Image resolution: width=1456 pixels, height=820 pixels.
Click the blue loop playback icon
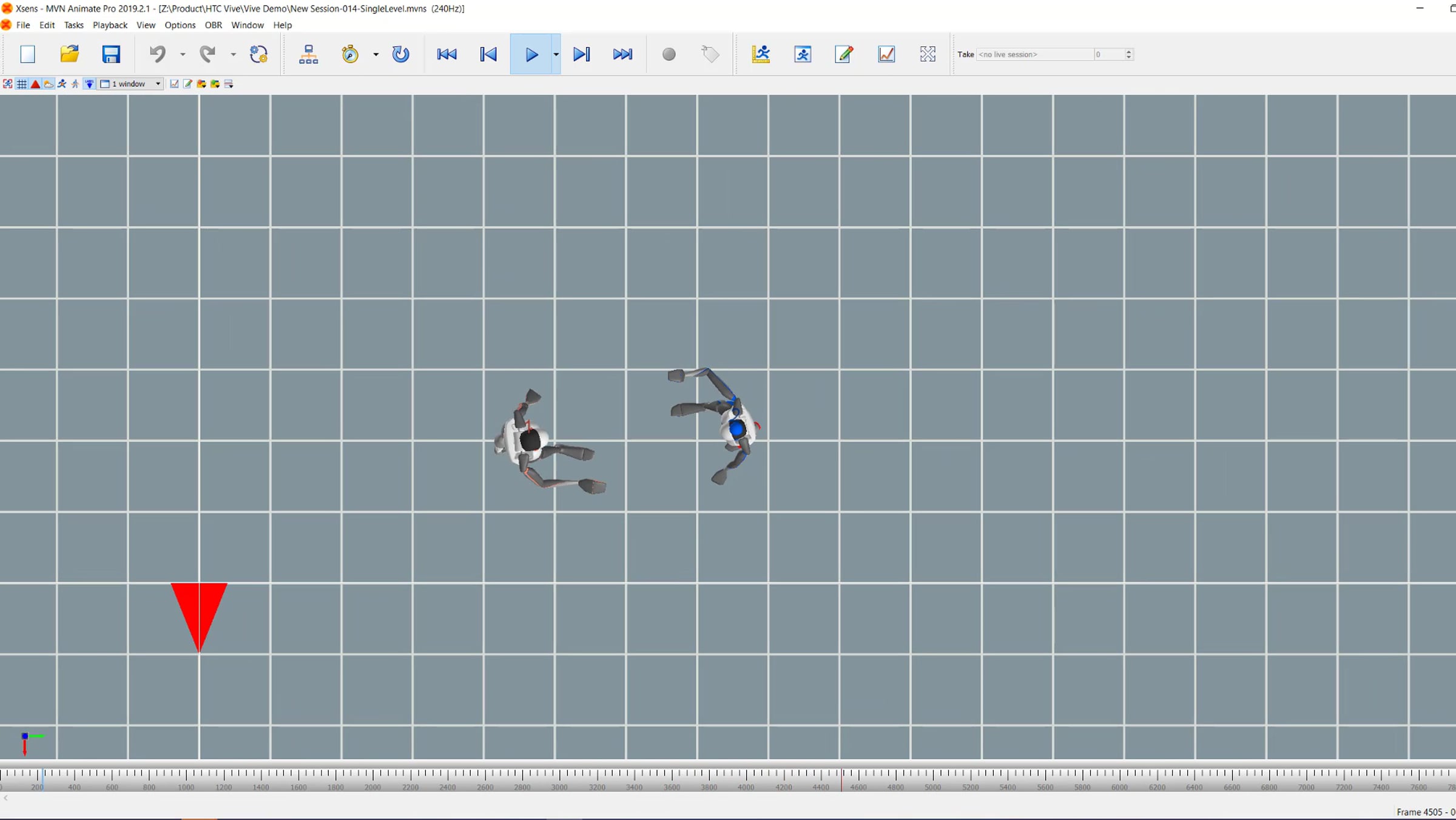tap(400, 55)
